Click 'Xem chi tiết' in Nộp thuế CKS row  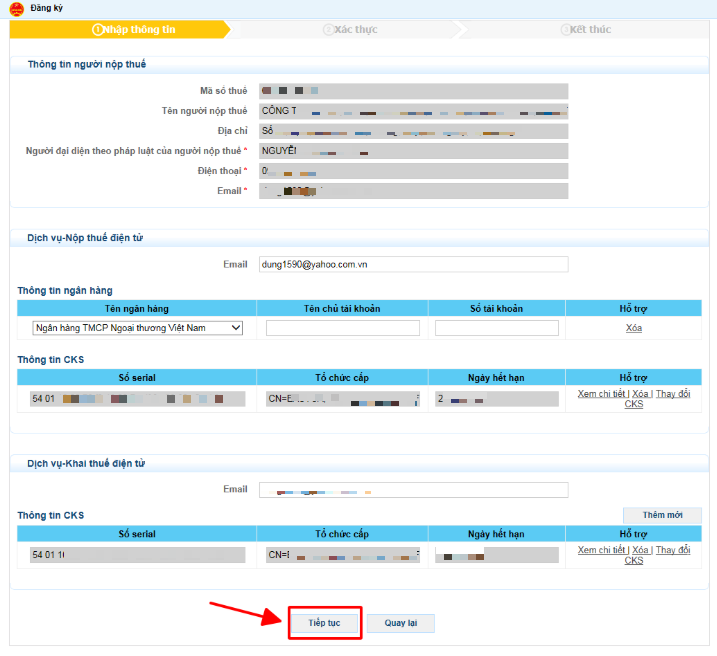coord(601,394)
